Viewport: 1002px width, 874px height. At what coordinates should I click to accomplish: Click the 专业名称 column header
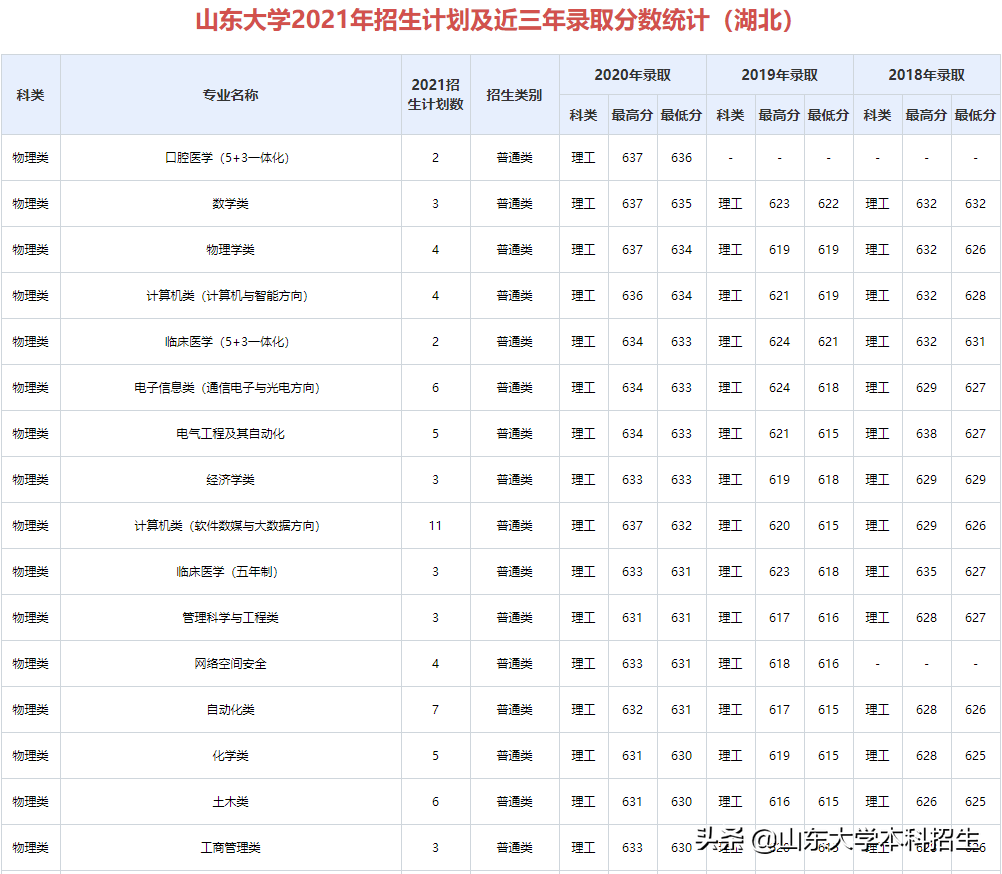pos(227,93)
